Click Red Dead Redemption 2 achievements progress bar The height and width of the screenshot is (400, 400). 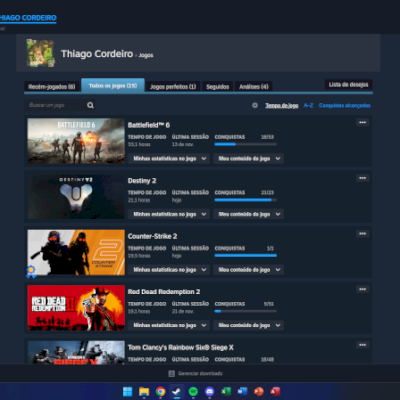[x=246, y=311]
